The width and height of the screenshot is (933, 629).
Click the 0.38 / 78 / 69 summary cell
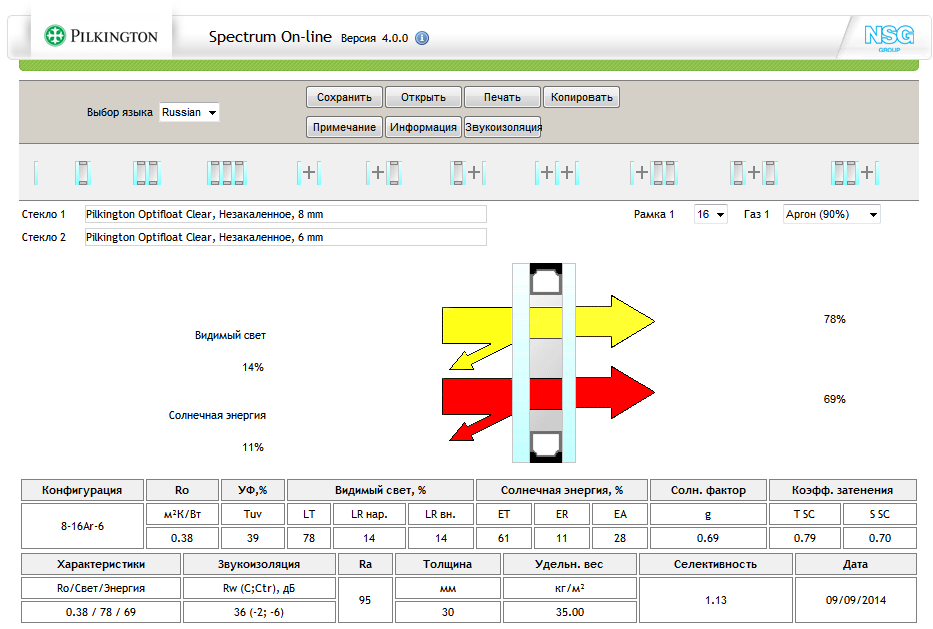pyautogui.click(x=101, y=612)
